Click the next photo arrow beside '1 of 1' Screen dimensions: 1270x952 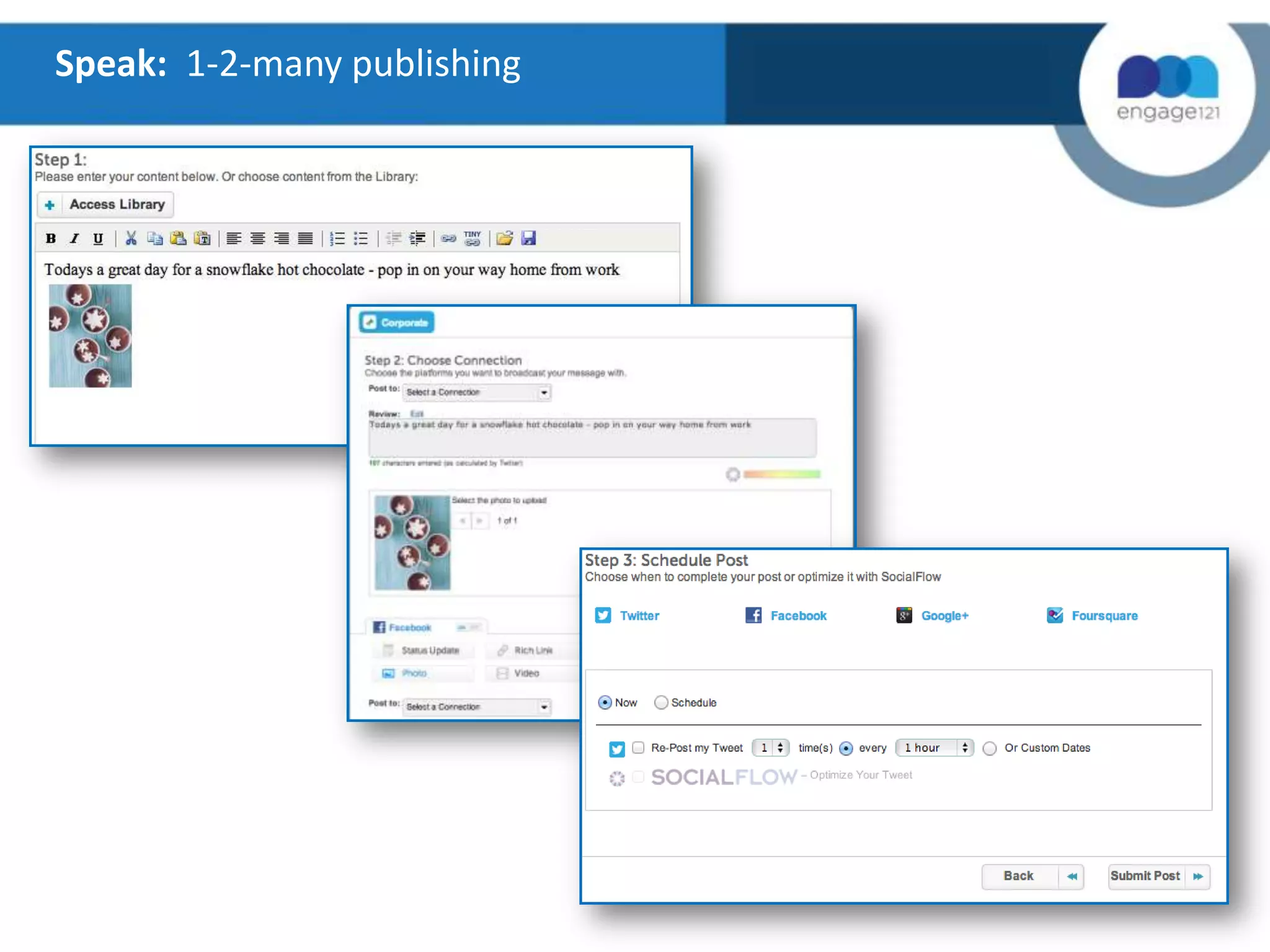479,521
